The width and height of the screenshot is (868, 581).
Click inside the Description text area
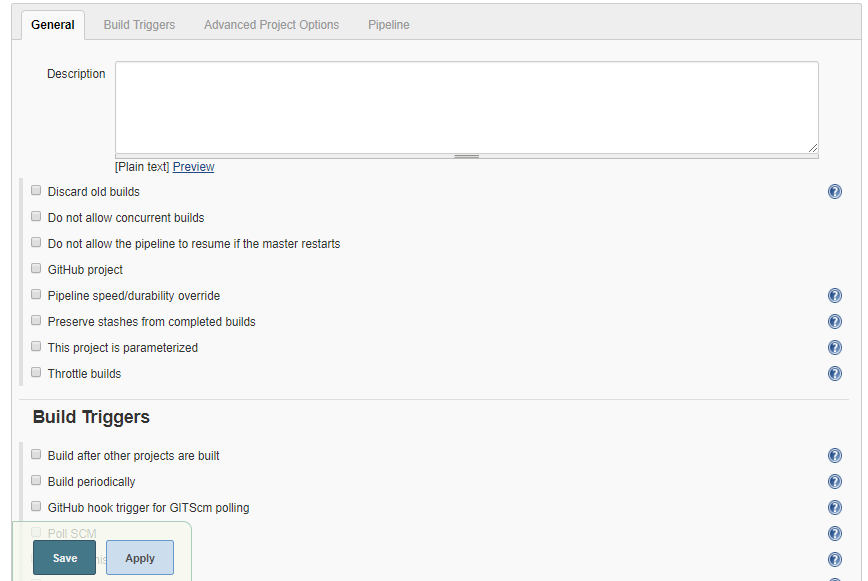pyautogui.click(x=466, y=105)
